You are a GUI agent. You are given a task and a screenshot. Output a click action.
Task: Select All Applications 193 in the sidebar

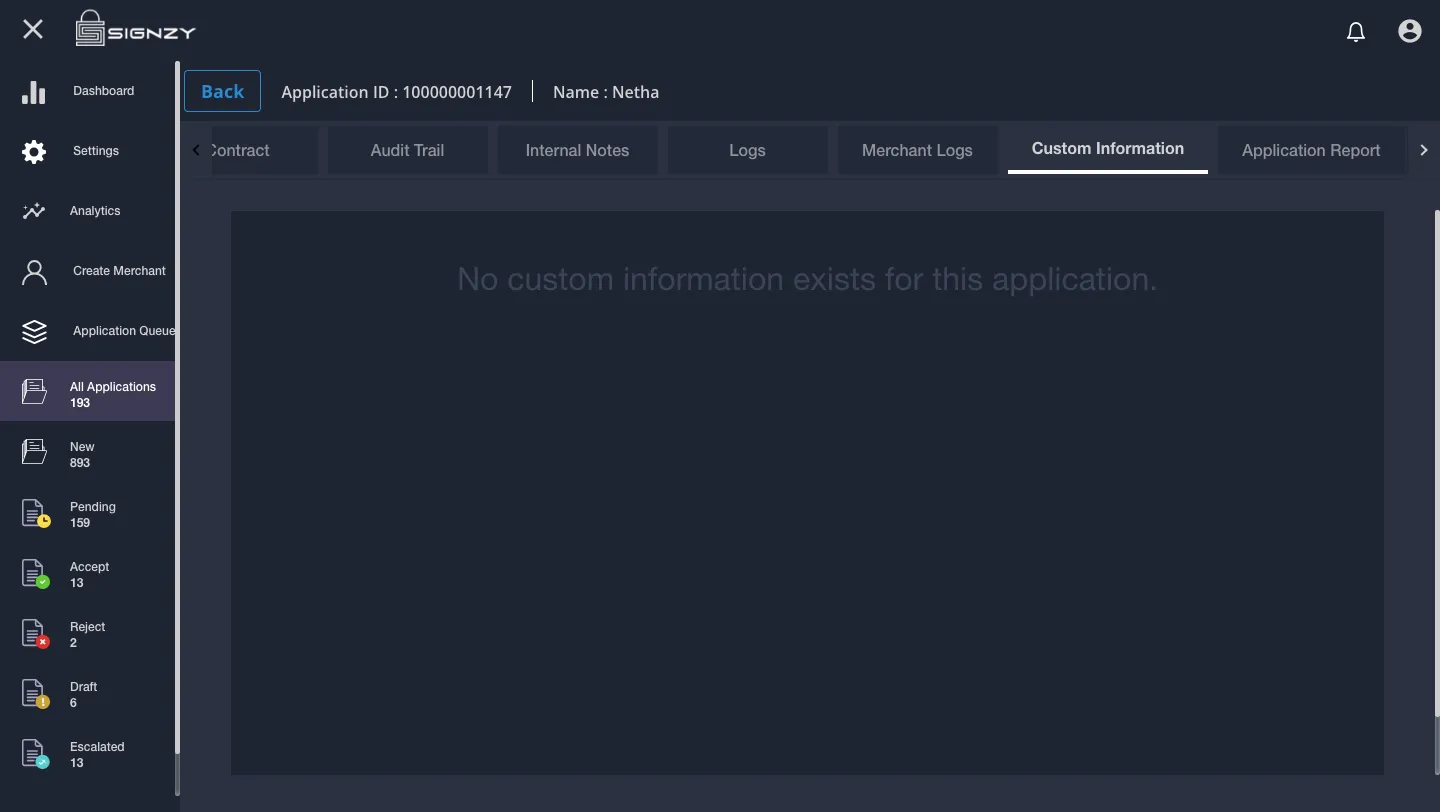(87, 391)
